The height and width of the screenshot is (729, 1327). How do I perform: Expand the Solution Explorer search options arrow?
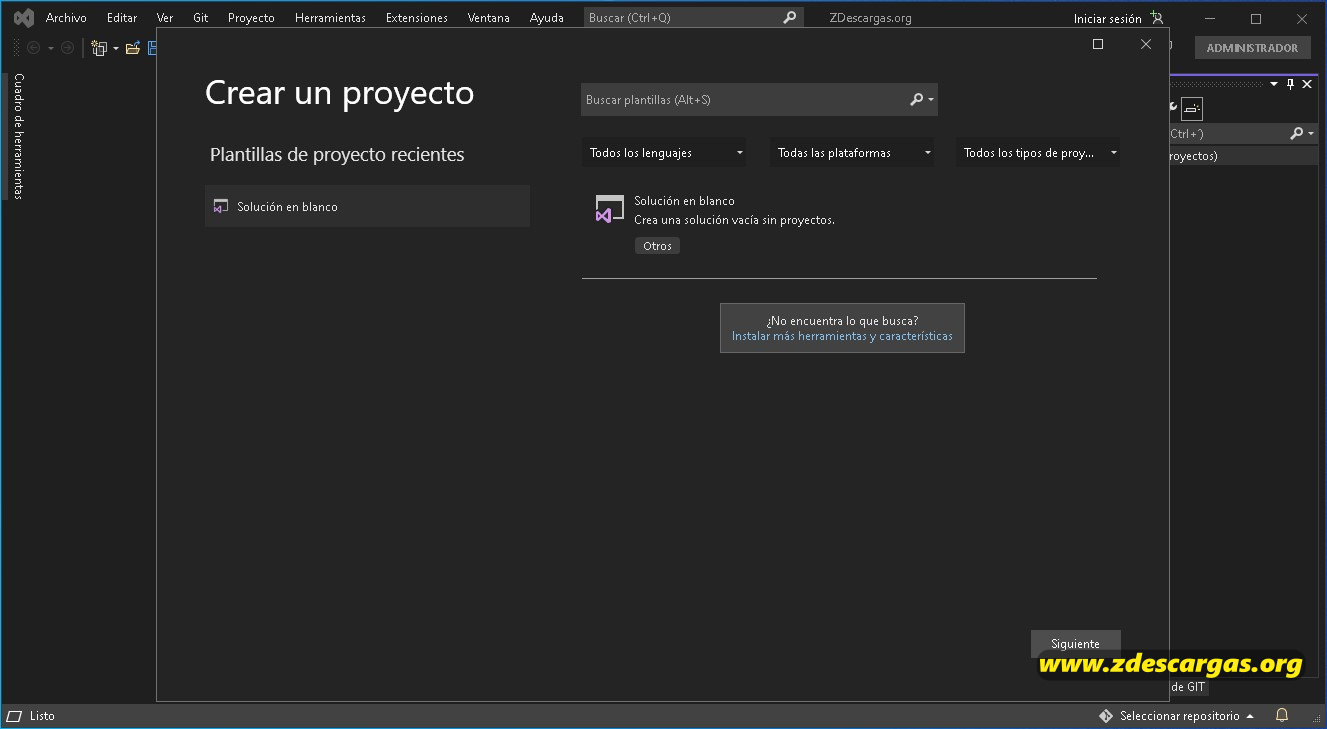(x=1310, y=133)
